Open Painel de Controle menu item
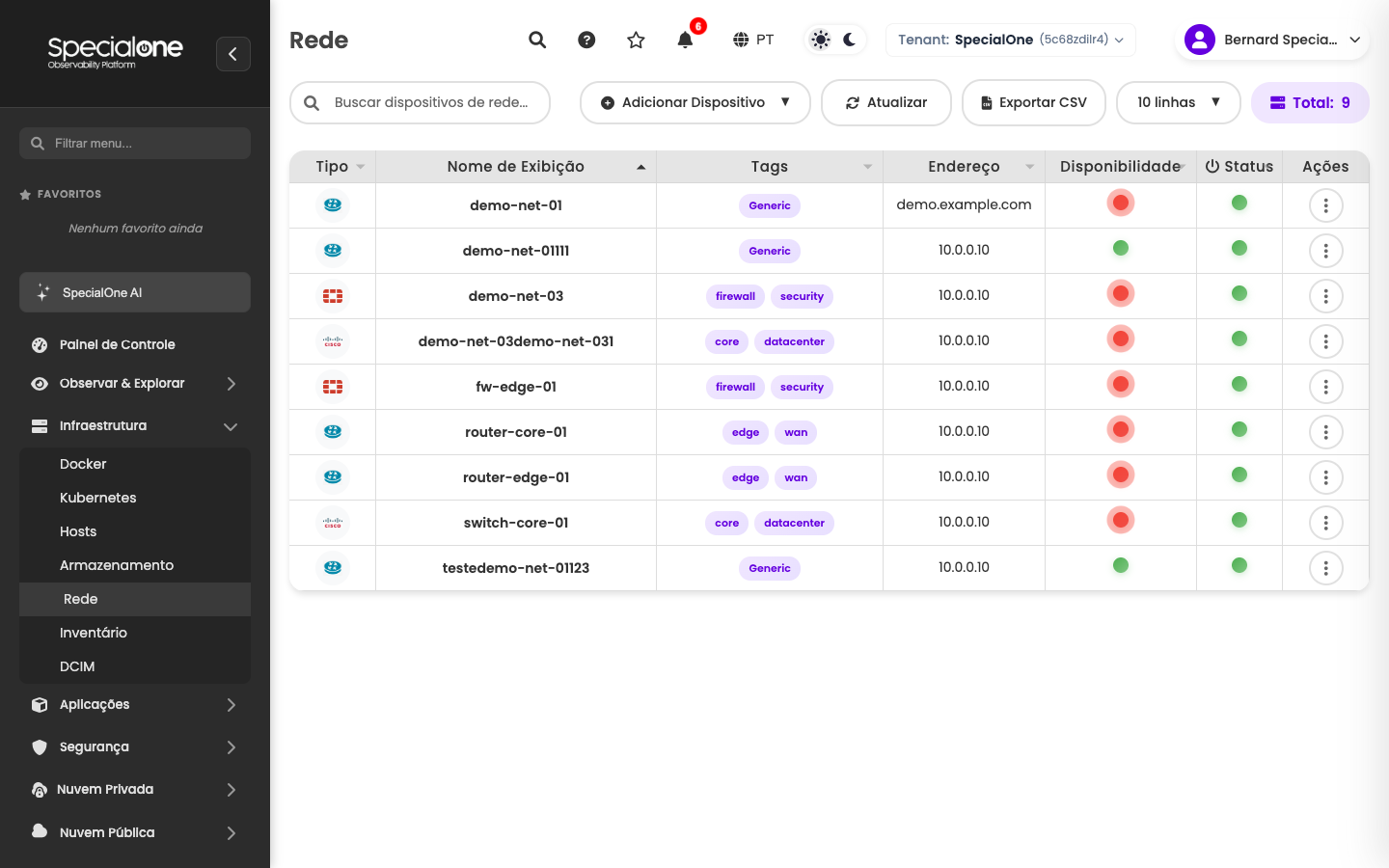1389x868 pixels. (135, 344)
